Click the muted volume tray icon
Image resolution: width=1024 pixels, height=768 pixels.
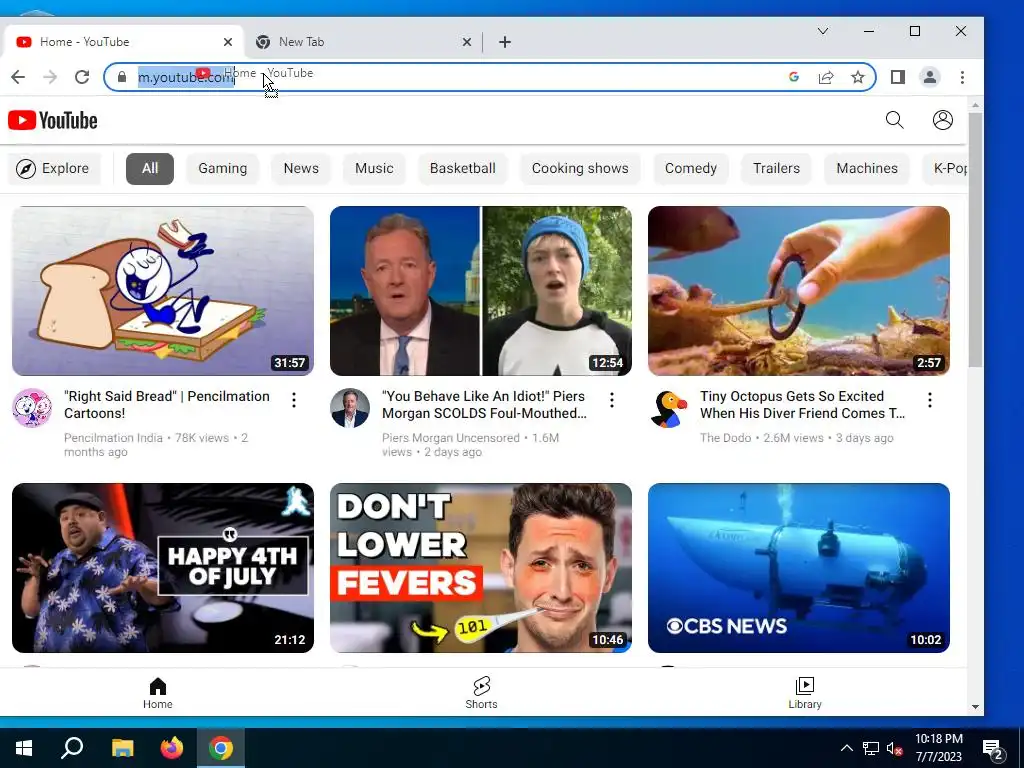894,748
